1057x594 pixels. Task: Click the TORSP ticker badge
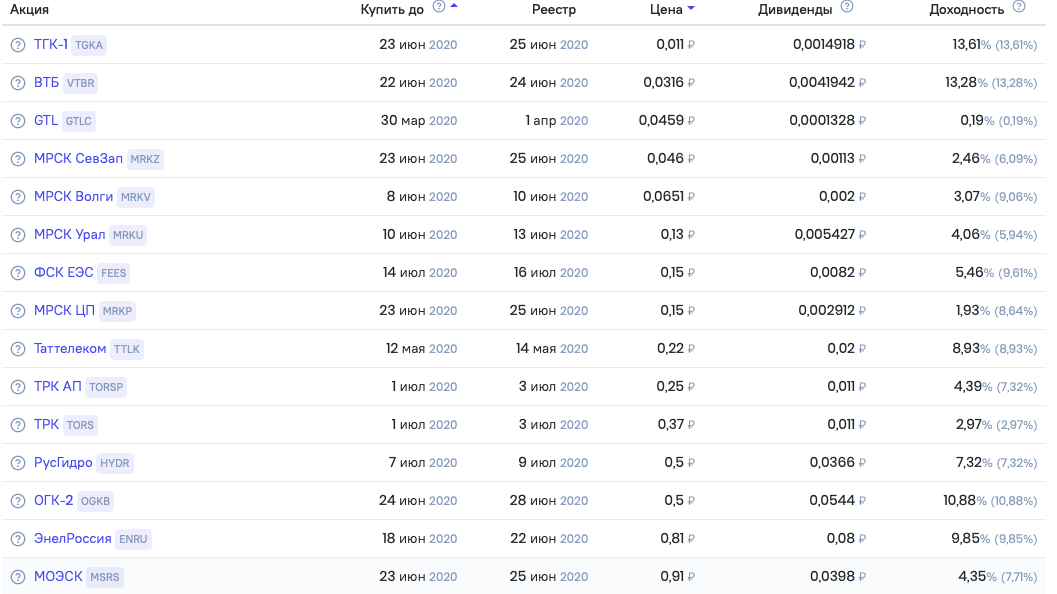click(106, 388)
